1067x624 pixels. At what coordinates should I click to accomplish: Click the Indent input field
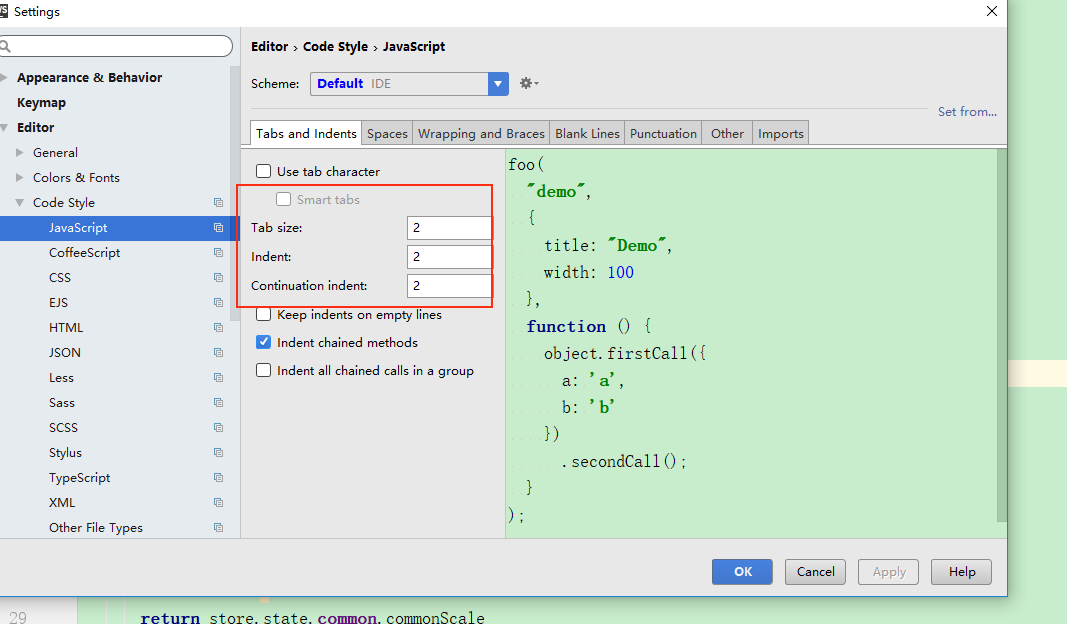pos(449,257)
